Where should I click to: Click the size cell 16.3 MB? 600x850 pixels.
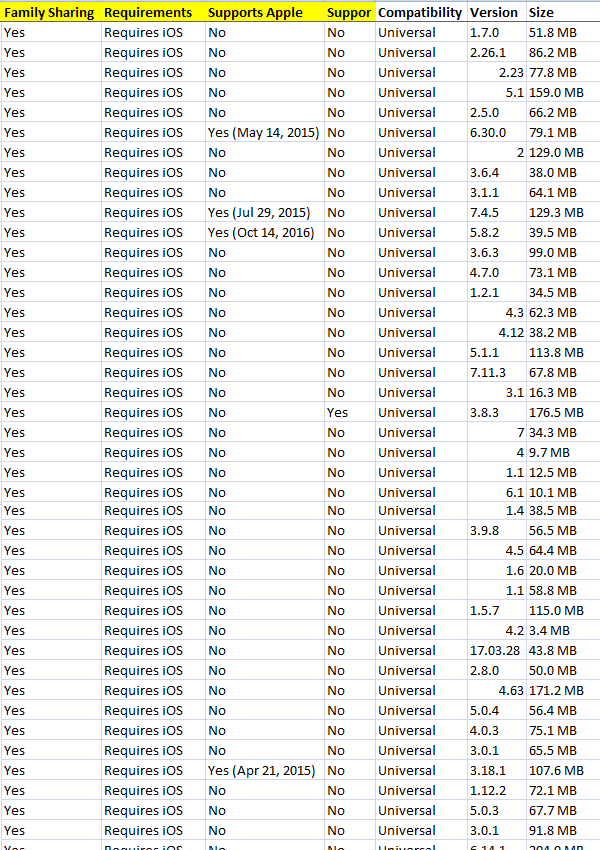click(x=563, y=392)
